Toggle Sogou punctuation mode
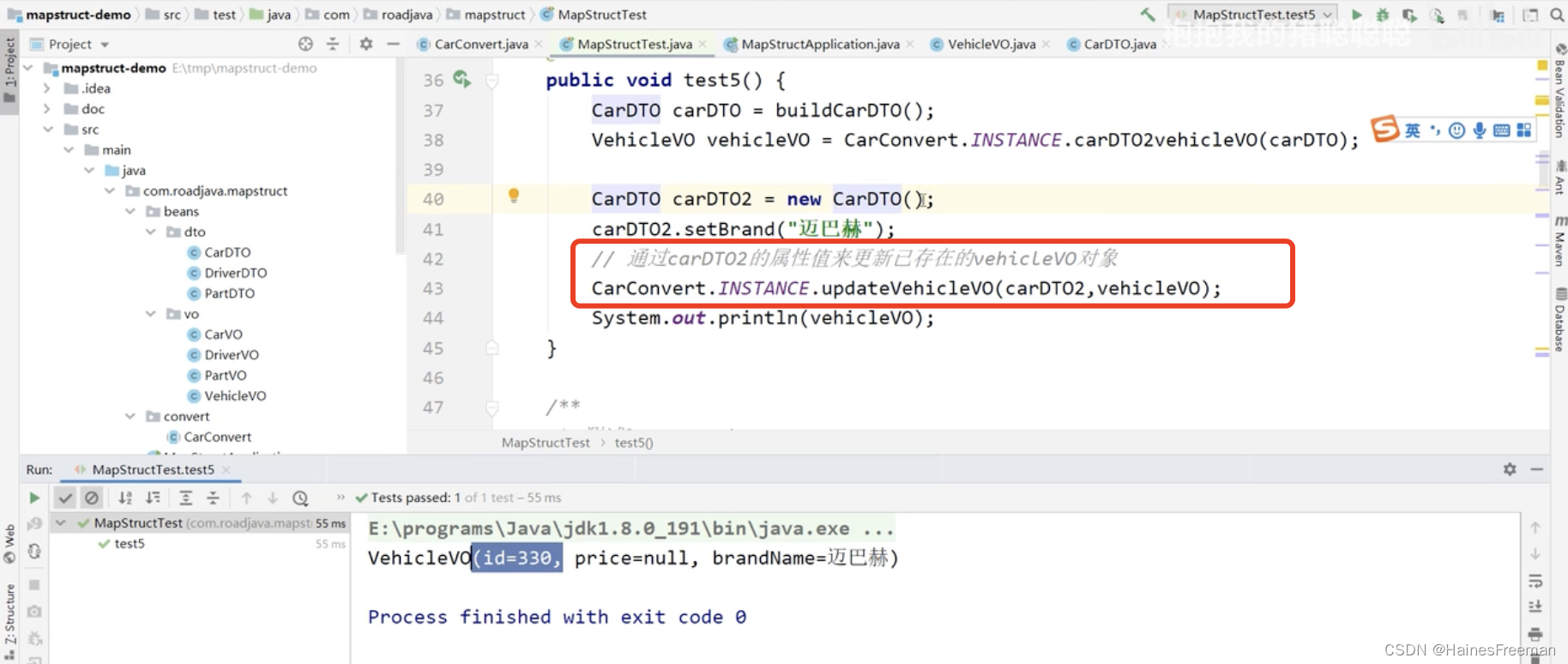This screenshot has width=1568, height=664. pyautogui.click(x=1434, y=130)
